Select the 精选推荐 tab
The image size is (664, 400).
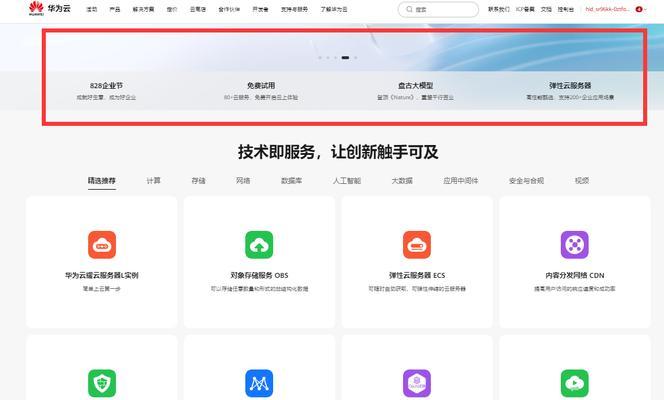tap(102, 181)
